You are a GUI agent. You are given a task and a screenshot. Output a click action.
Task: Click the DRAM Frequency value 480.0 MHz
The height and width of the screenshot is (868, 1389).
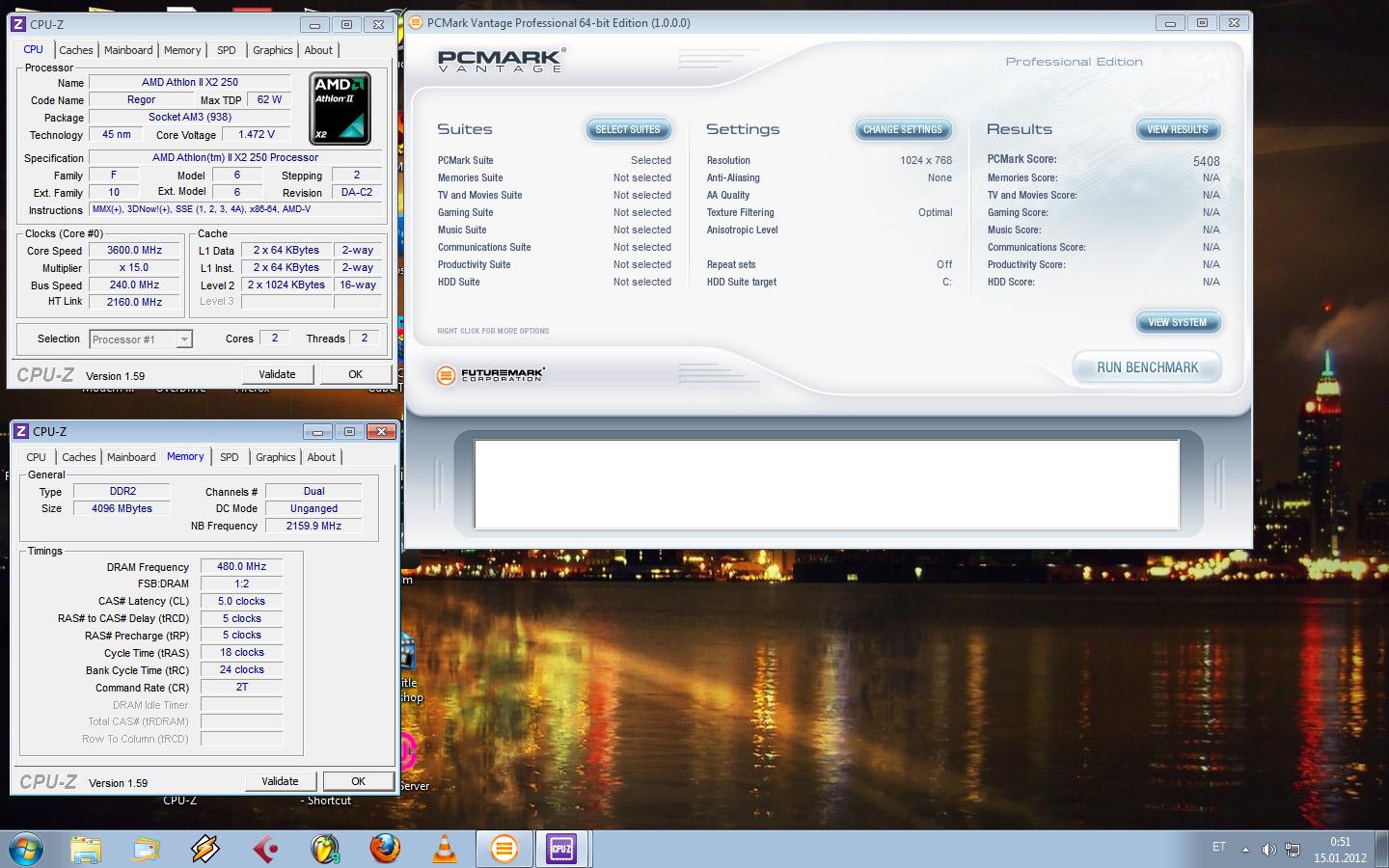[241, 566]
